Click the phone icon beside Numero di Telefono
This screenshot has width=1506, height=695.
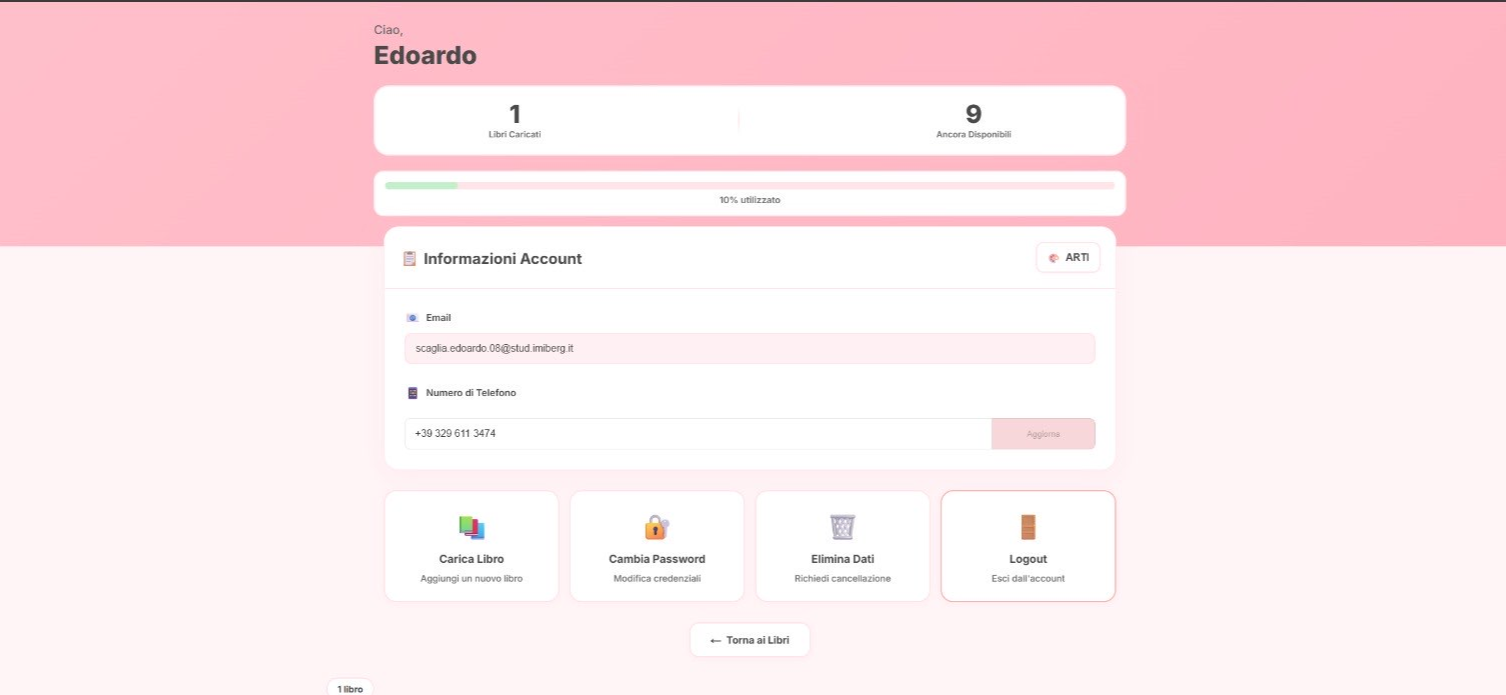pyautogui.click(x=412, y=393)
